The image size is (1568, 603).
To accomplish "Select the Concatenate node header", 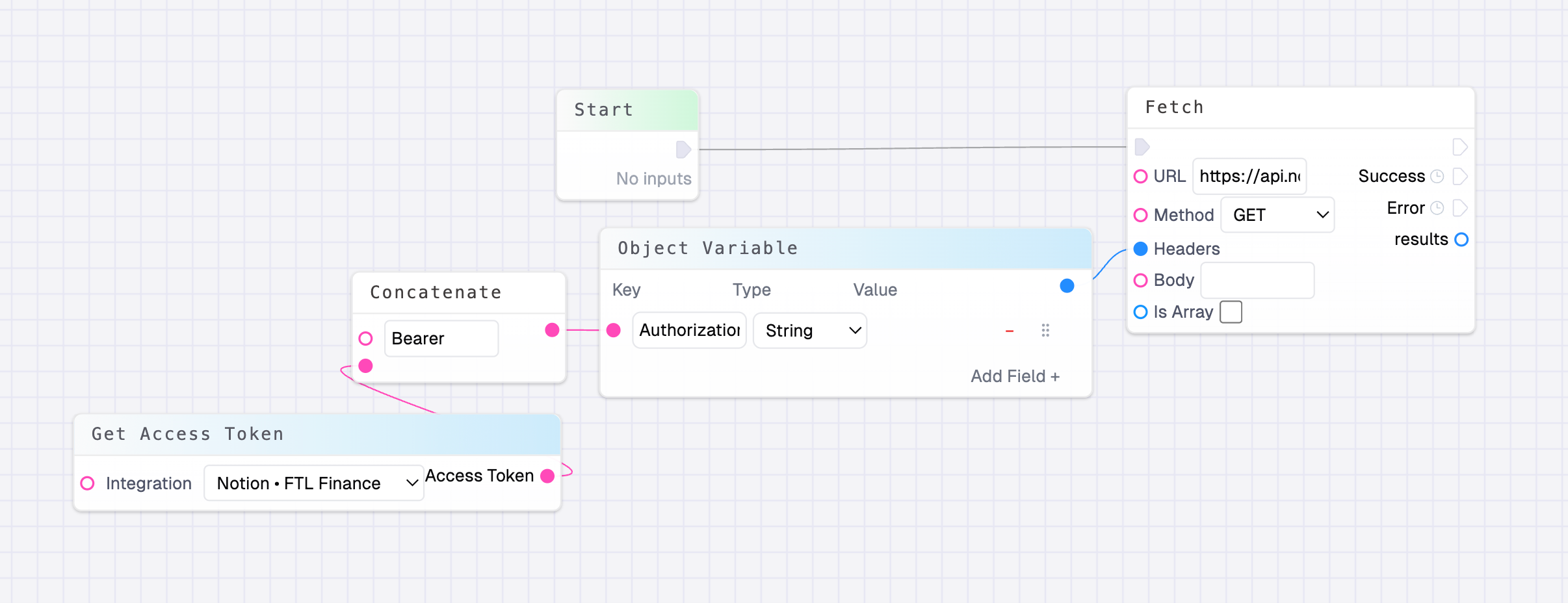I will coord(459,293).
